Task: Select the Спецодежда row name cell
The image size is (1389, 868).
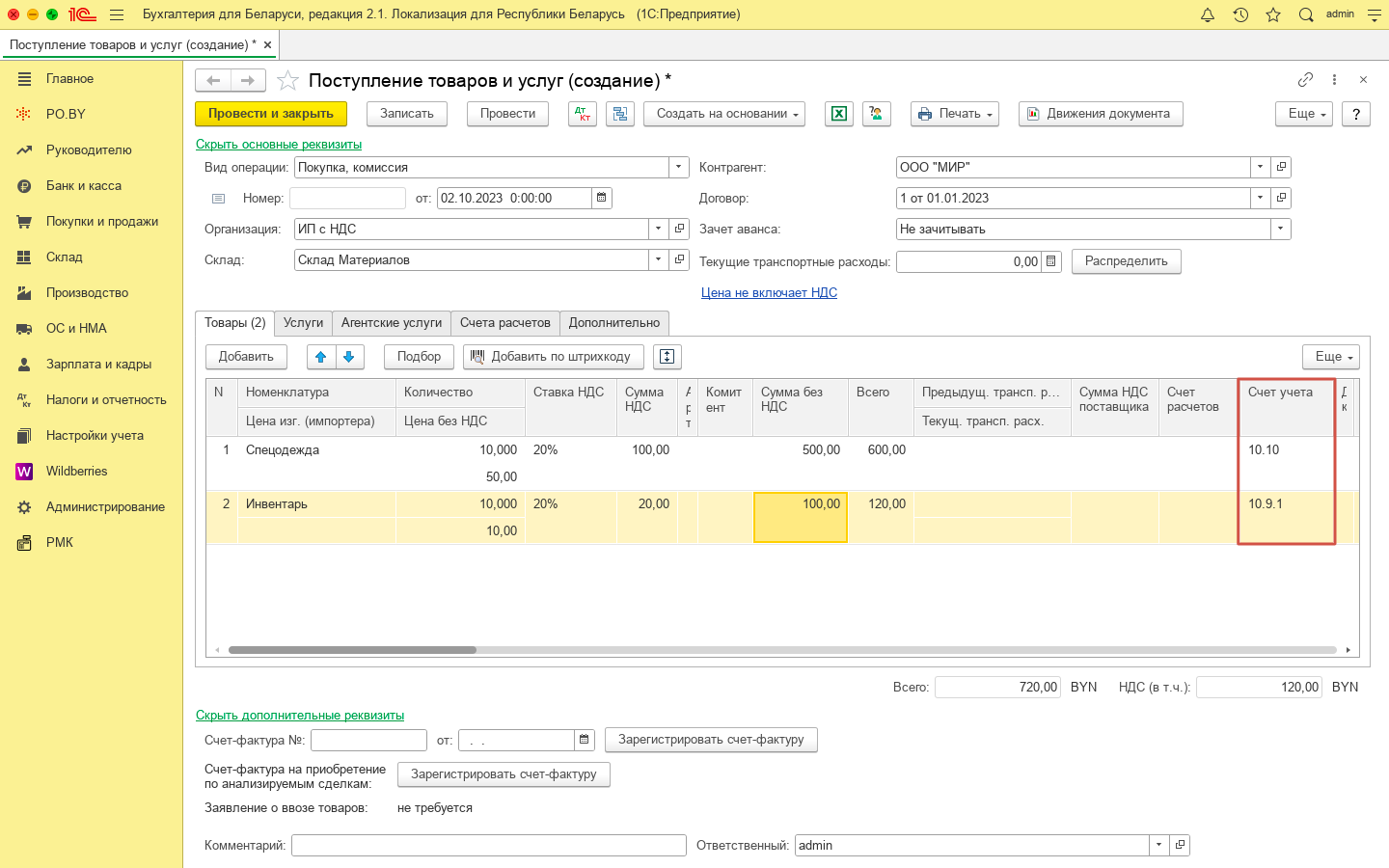Action: tap(316, 450)
